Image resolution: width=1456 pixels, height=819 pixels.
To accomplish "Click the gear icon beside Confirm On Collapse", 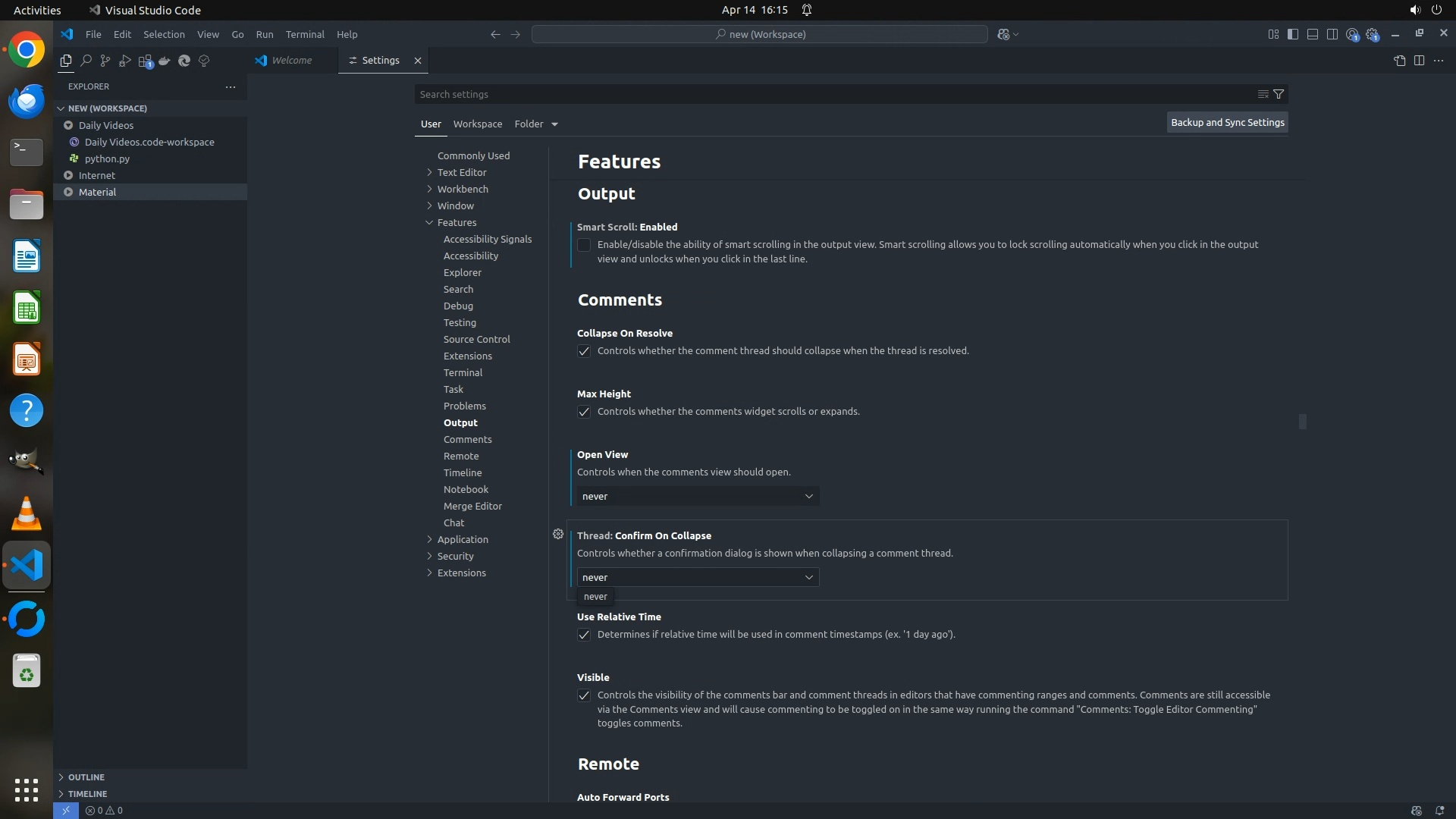I will [558, 535].
